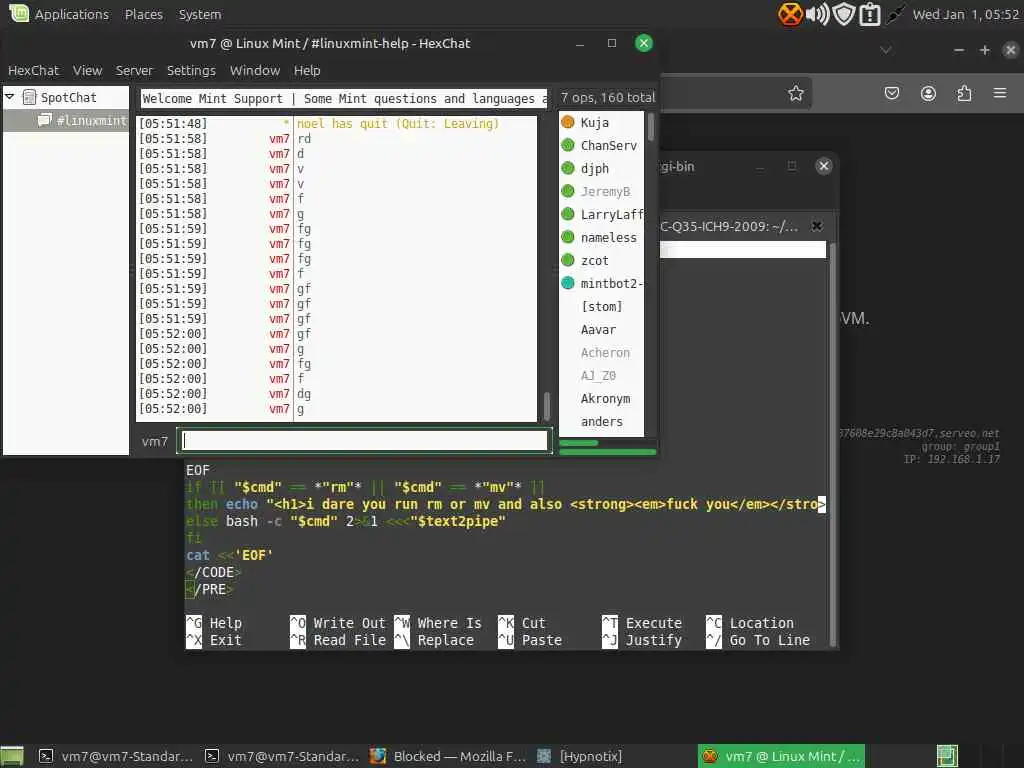This screenshot has height=768, width=1024.
Task: Switch to second vm7 terminal taskbar item
Action: [281, 756]
